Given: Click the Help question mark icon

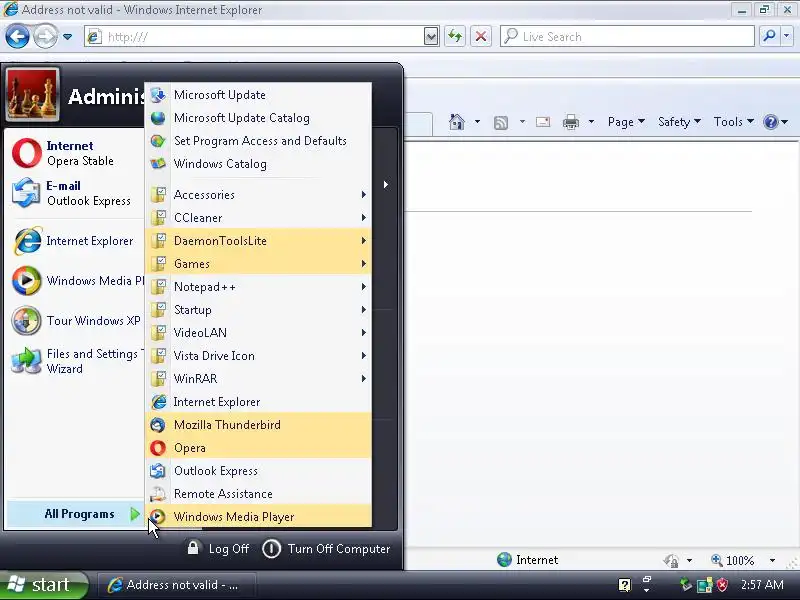Looking at the screenshot, I should point(770,122).
